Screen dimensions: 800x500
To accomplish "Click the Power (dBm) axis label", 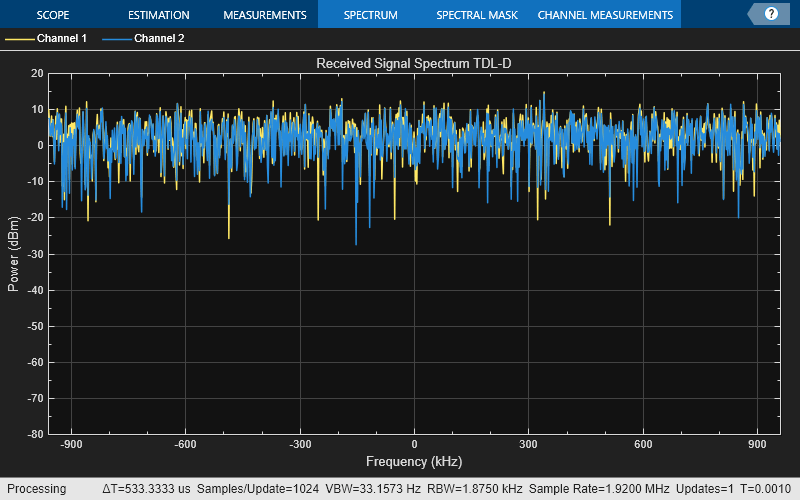I will [x=13, y=254].
